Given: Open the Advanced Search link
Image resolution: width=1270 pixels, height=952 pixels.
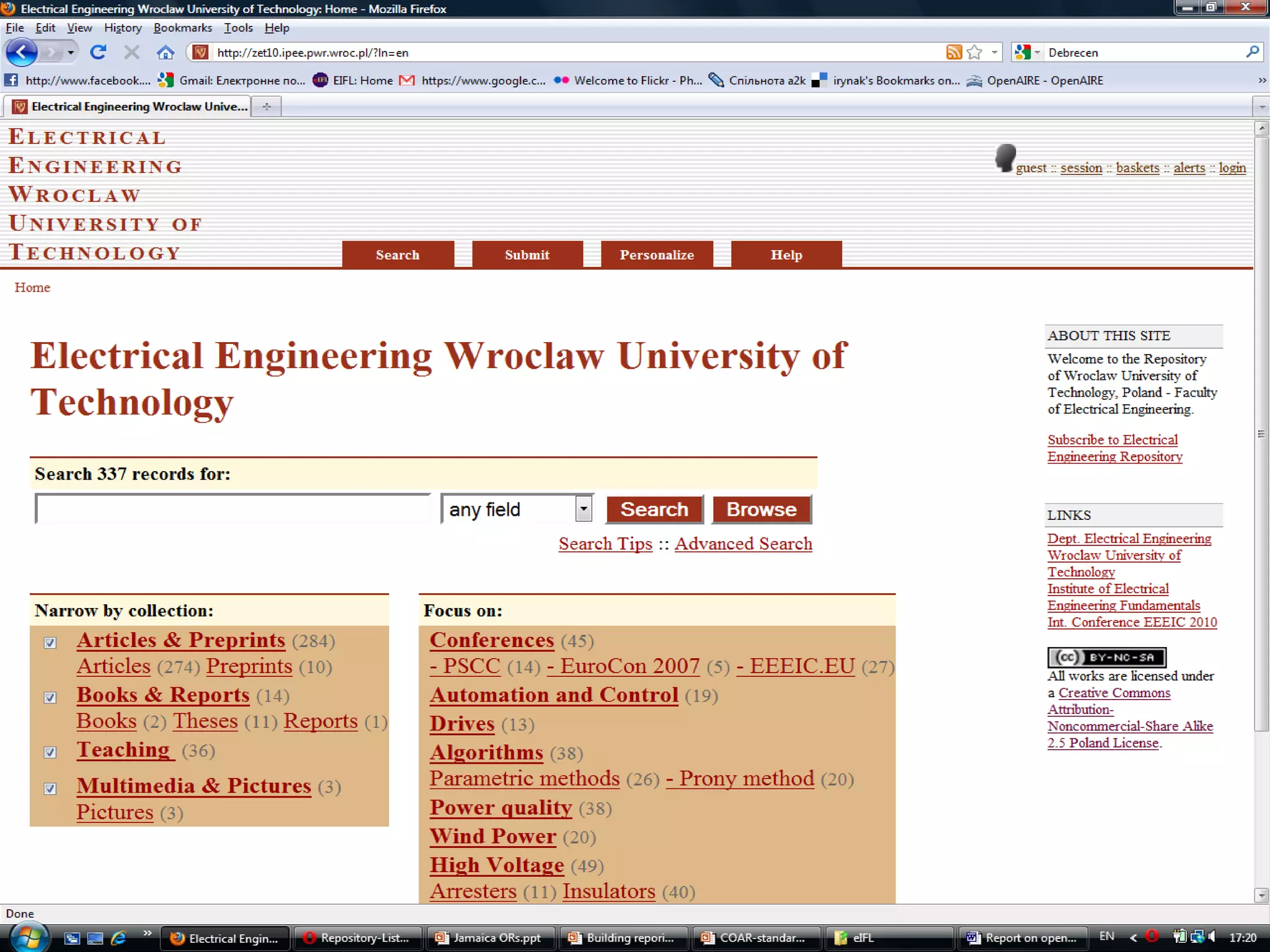Looking at the screenshot, I should [743, 544].
